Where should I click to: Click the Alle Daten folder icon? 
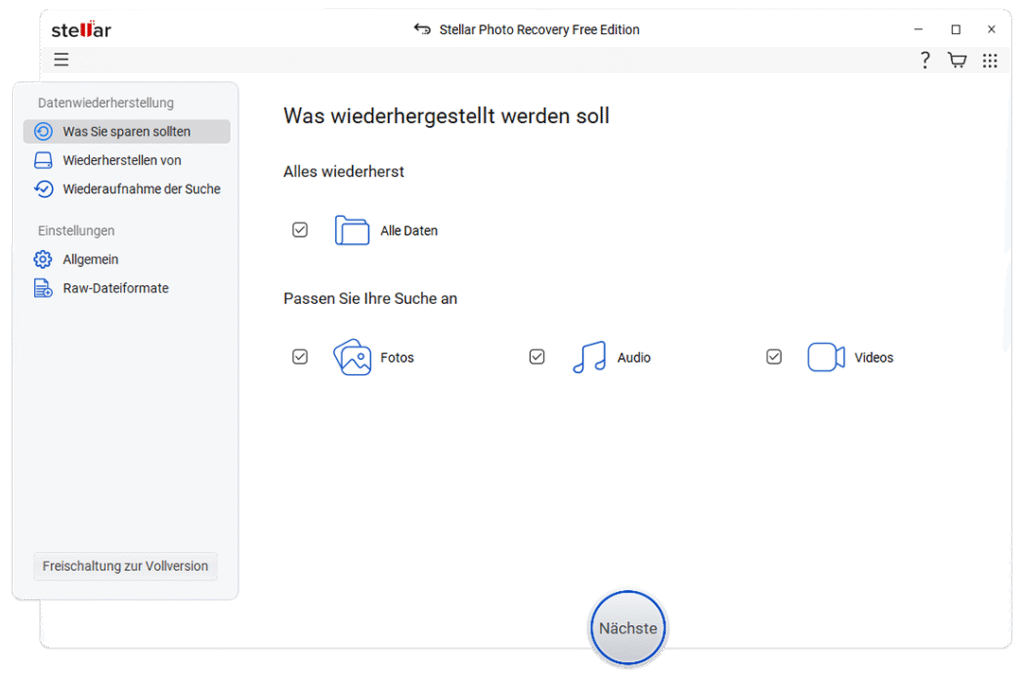coord(351,230)
